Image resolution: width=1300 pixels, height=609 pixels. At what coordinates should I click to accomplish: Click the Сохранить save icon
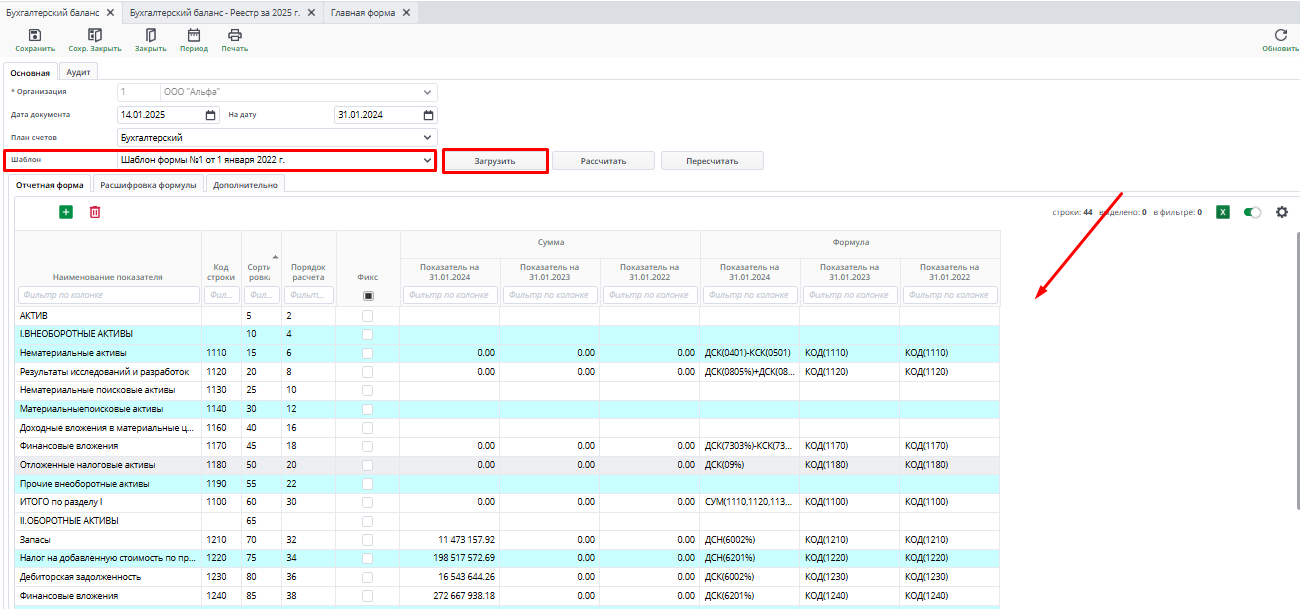click(x=35, y=35)
